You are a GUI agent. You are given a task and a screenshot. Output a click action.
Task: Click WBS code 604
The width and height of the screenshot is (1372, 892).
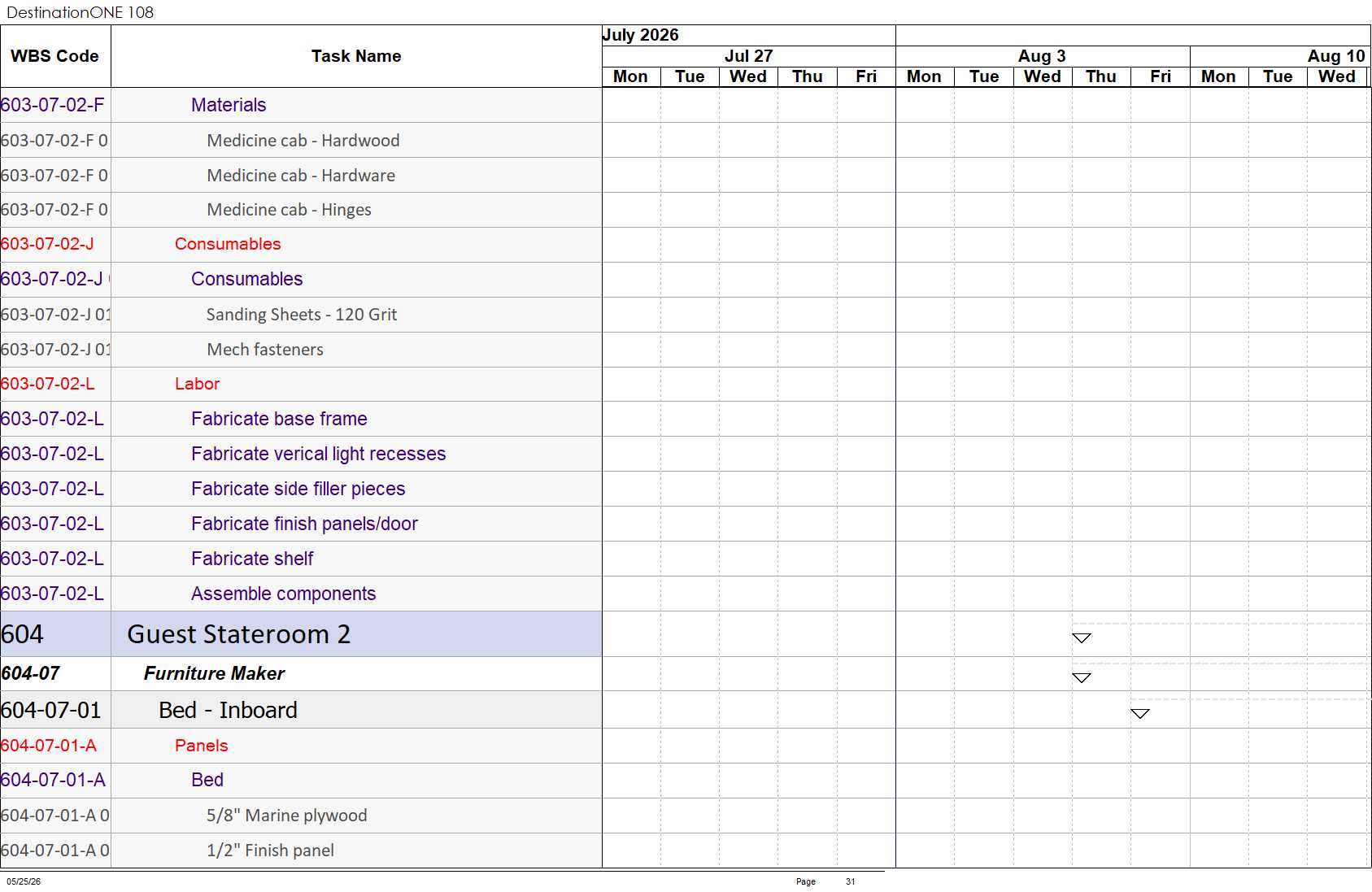[x=22, y=634]
